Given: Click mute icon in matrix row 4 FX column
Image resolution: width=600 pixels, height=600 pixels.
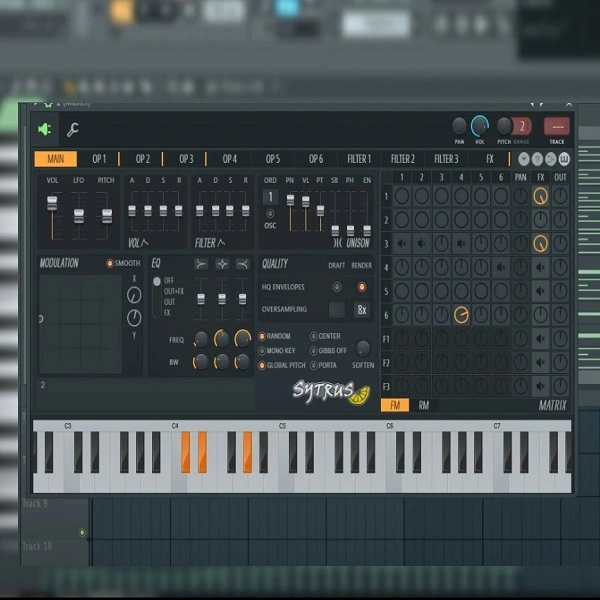Looking at the screenshot, I should [541, 267].
